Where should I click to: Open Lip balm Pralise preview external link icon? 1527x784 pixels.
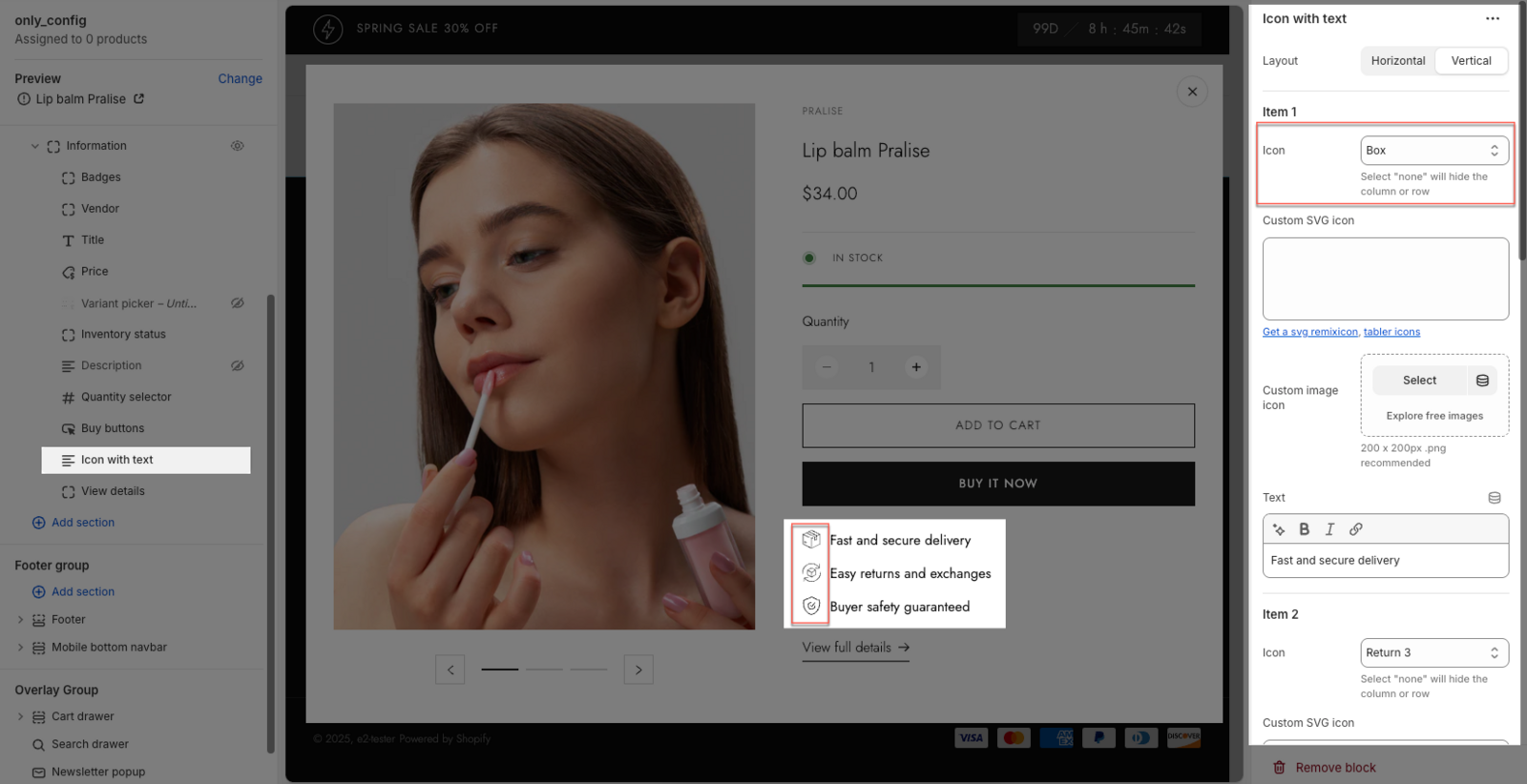[138, 99]
